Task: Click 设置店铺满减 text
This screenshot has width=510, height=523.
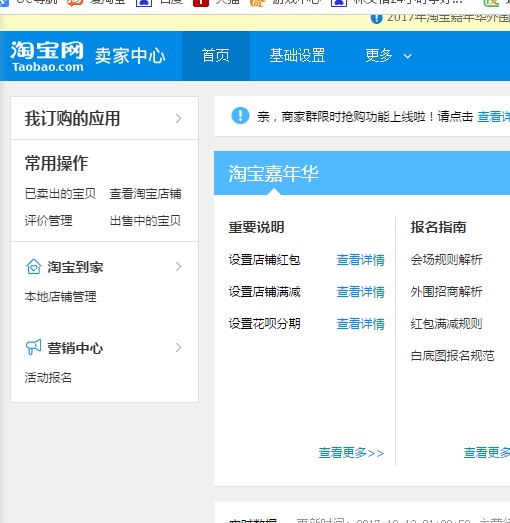Action: click(265, 292)
